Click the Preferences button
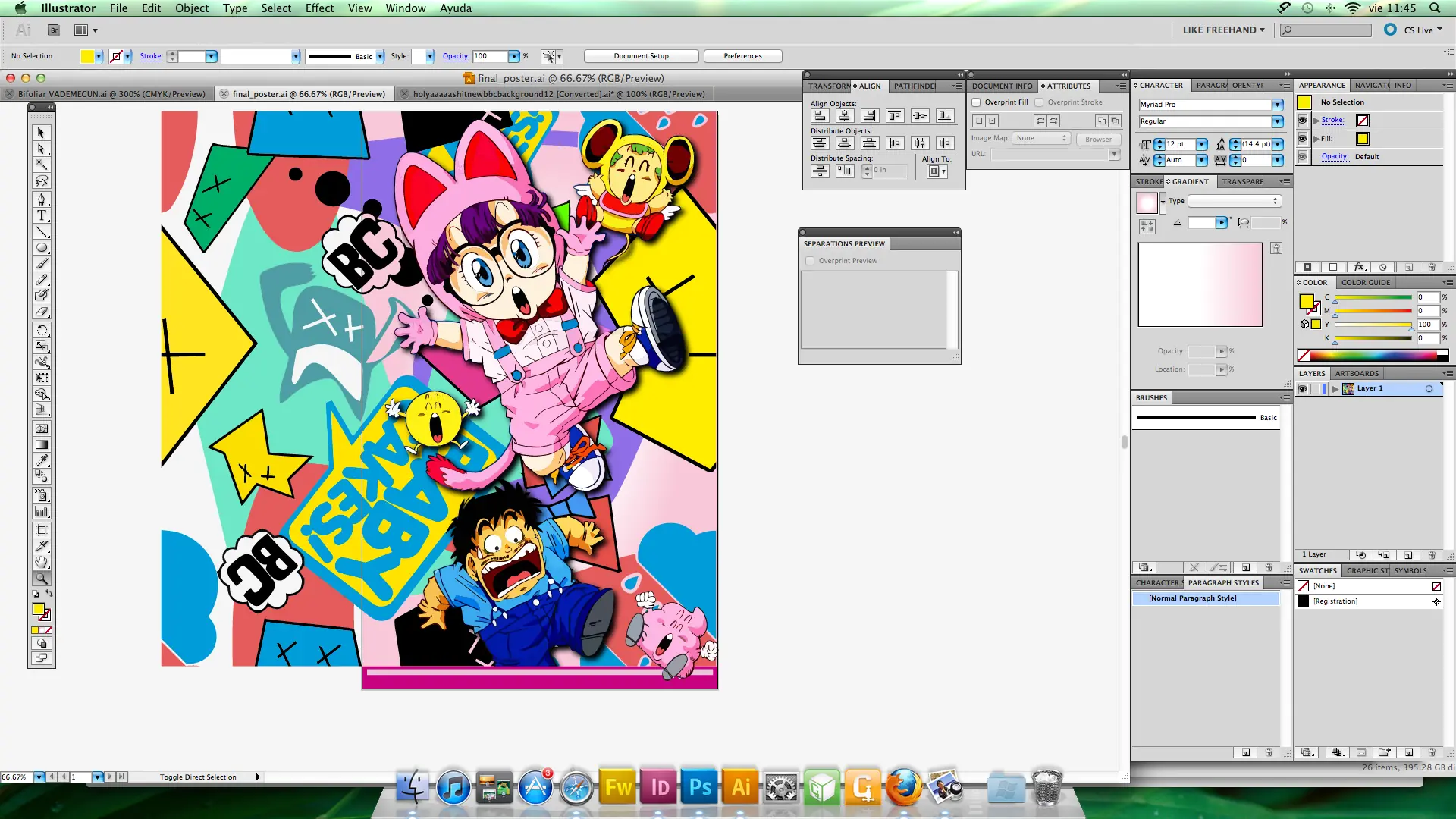Image resolution: width=1456 pixels, height=819 pixels. [x=743, y=56]
